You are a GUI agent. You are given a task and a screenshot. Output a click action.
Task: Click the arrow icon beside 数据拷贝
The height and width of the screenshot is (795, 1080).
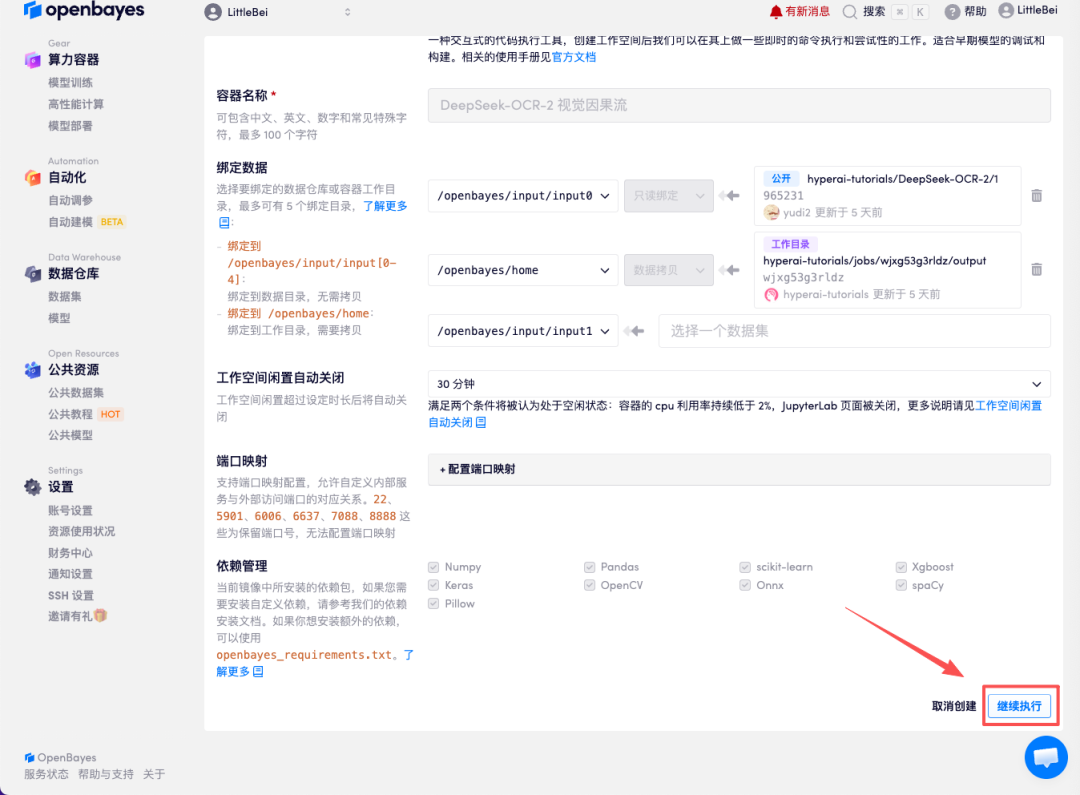[x=729, y=270]
